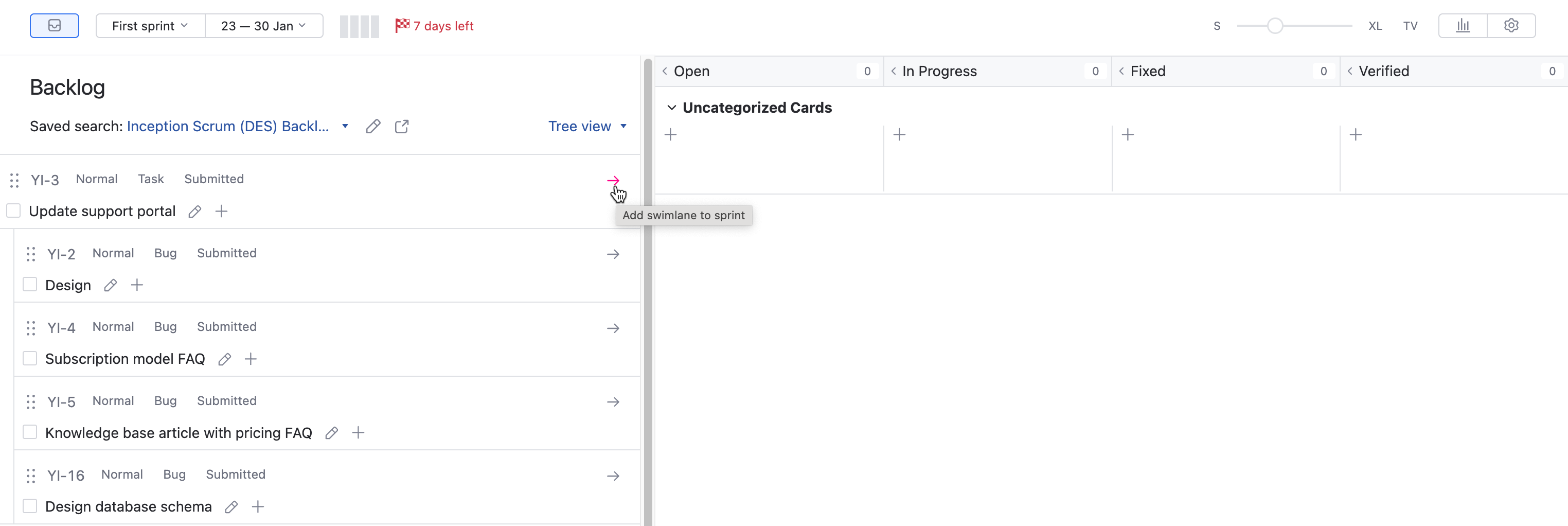Switch to TV card size mode
The height and width of the screenshot is (526, 1568).
click(x=1410, y=26)
